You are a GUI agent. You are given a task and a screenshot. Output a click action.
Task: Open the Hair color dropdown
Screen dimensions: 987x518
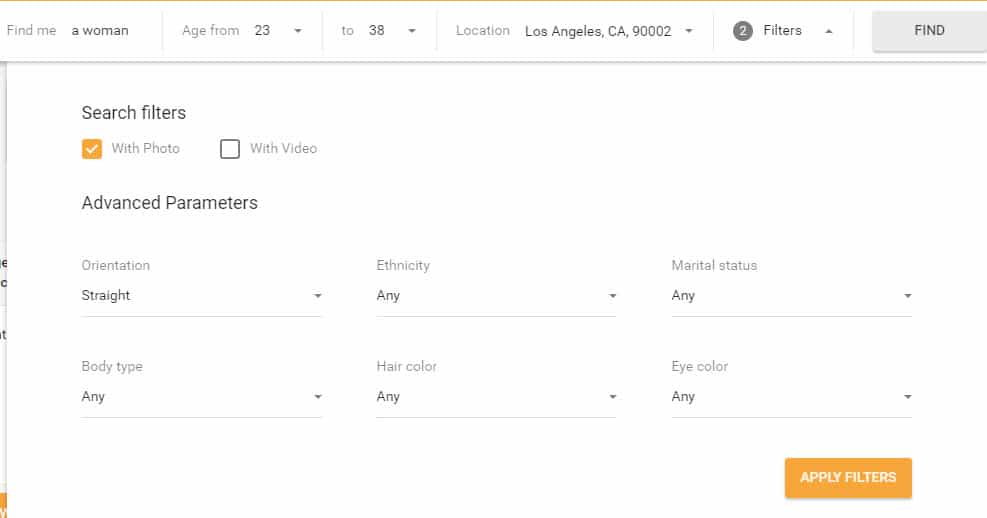click(496, 397)
